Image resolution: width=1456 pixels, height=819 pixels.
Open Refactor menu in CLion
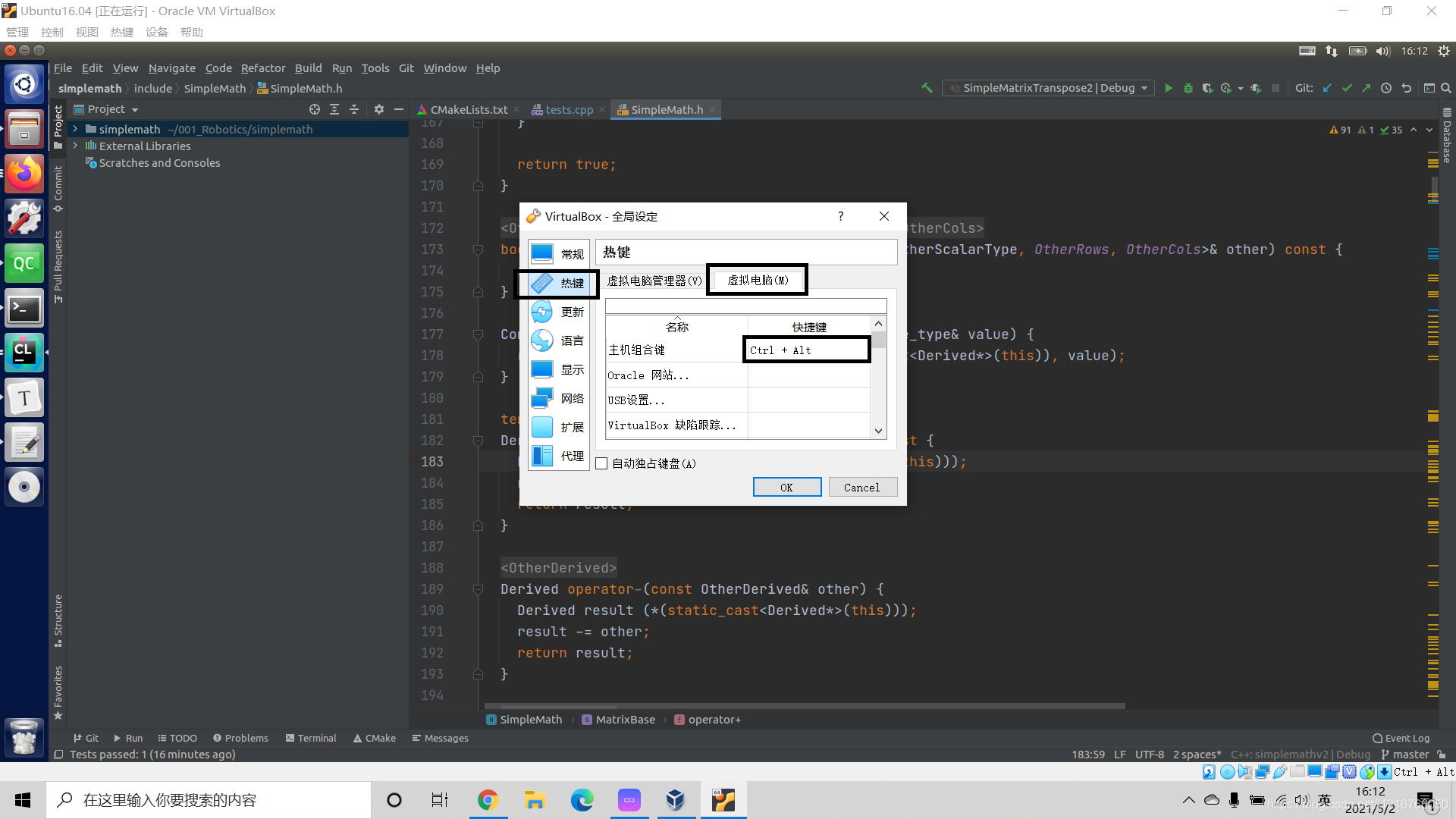(262, 67)
